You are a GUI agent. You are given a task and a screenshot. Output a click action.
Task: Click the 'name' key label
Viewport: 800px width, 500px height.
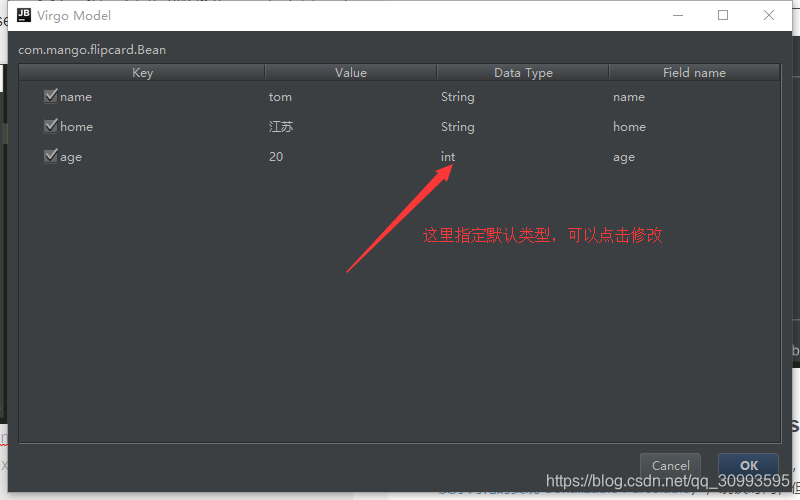[x=76, y=97]
